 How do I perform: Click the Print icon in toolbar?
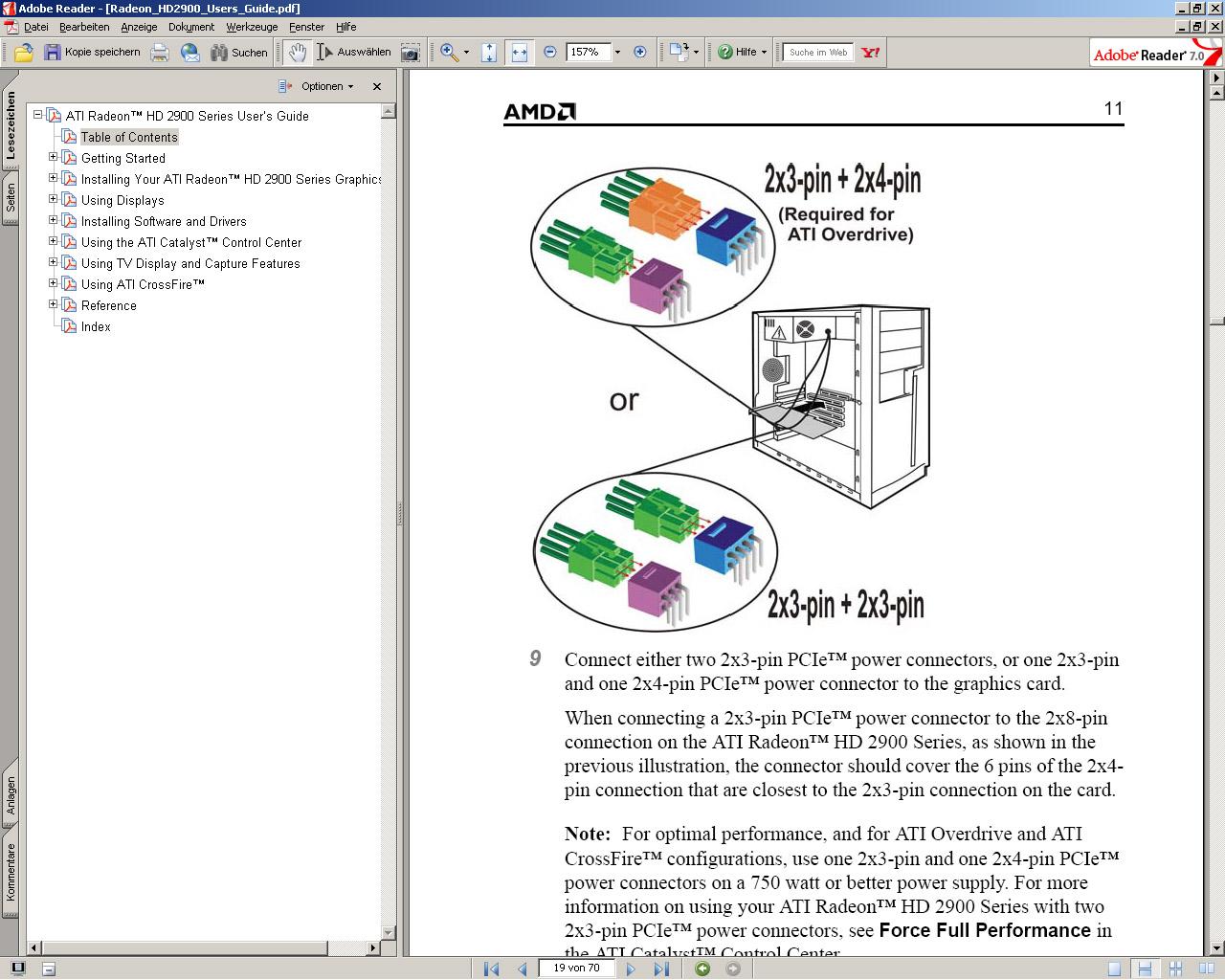tap(160, 53)
